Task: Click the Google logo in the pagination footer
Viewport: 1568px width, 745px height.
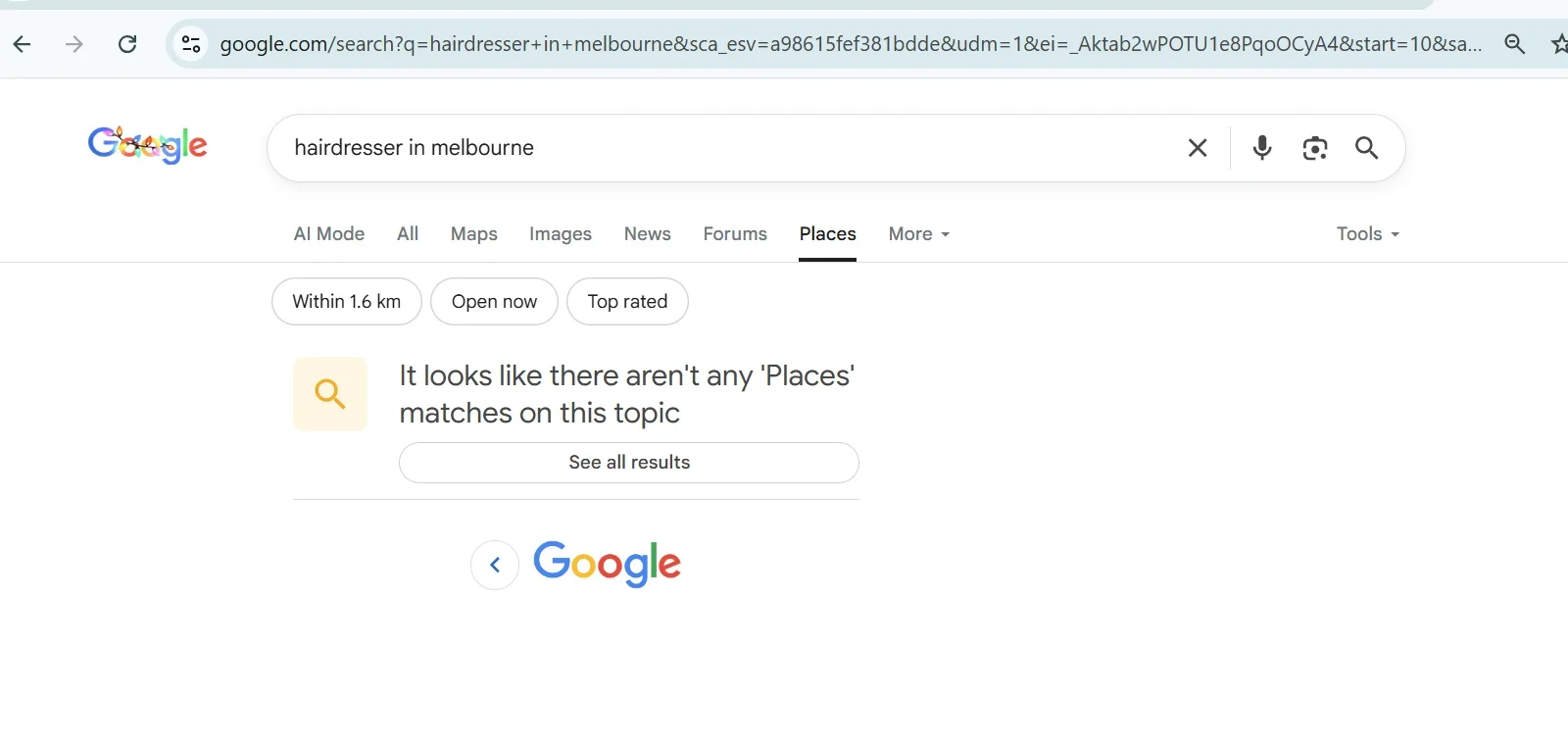Action: 607,564
